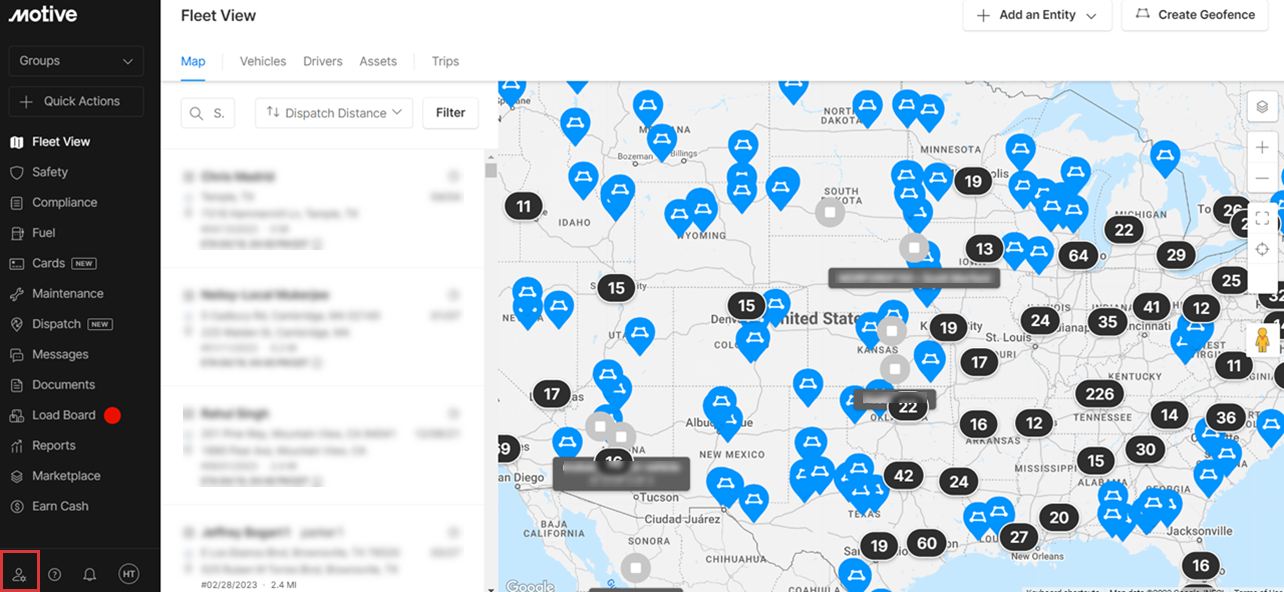Open the Dispatch Distance sort dropdown
This screenshot has height=592, width=1284.
click(x=334, y=113)
